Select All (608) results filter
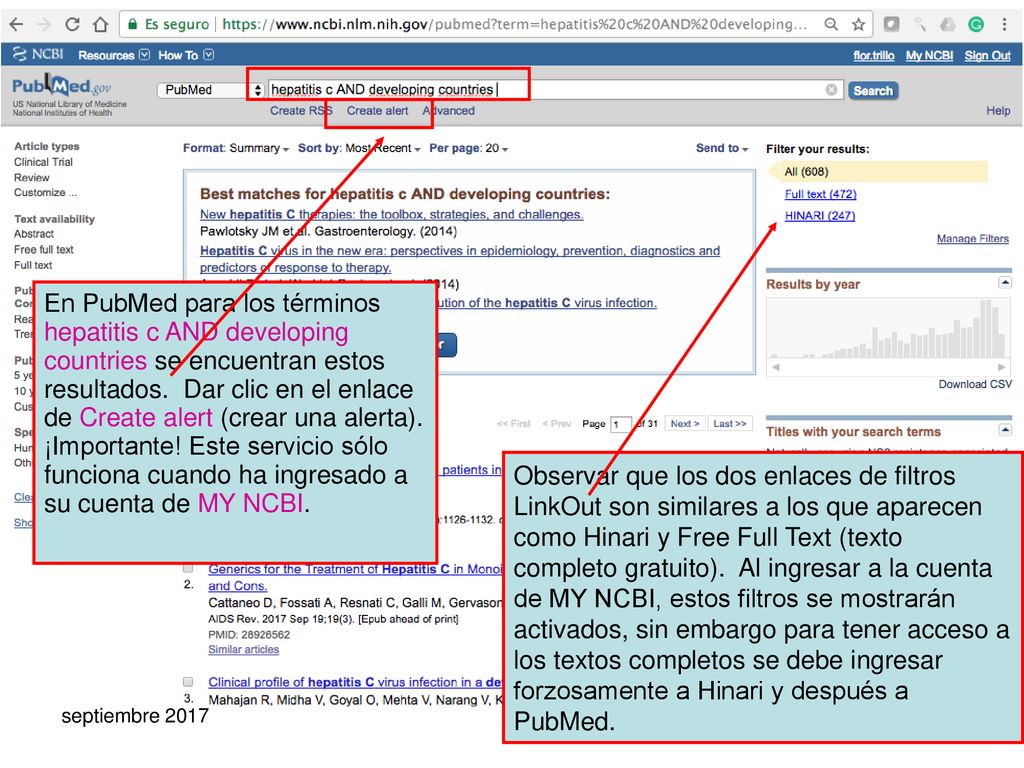1024x768 pixels. [x=806, y=172]
